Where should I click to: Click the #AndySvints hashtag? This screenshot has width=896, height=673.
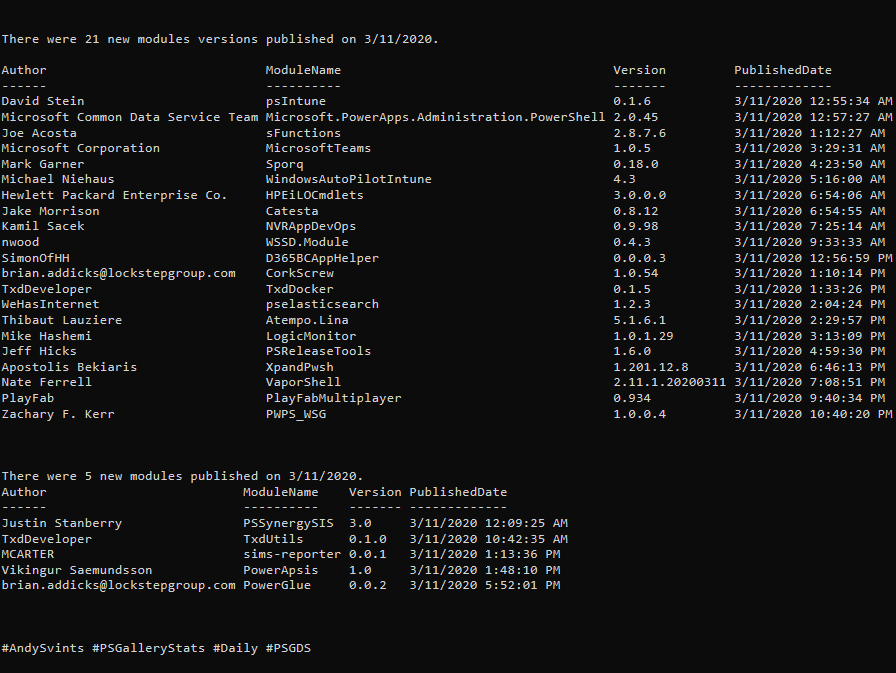pos(43,648)
